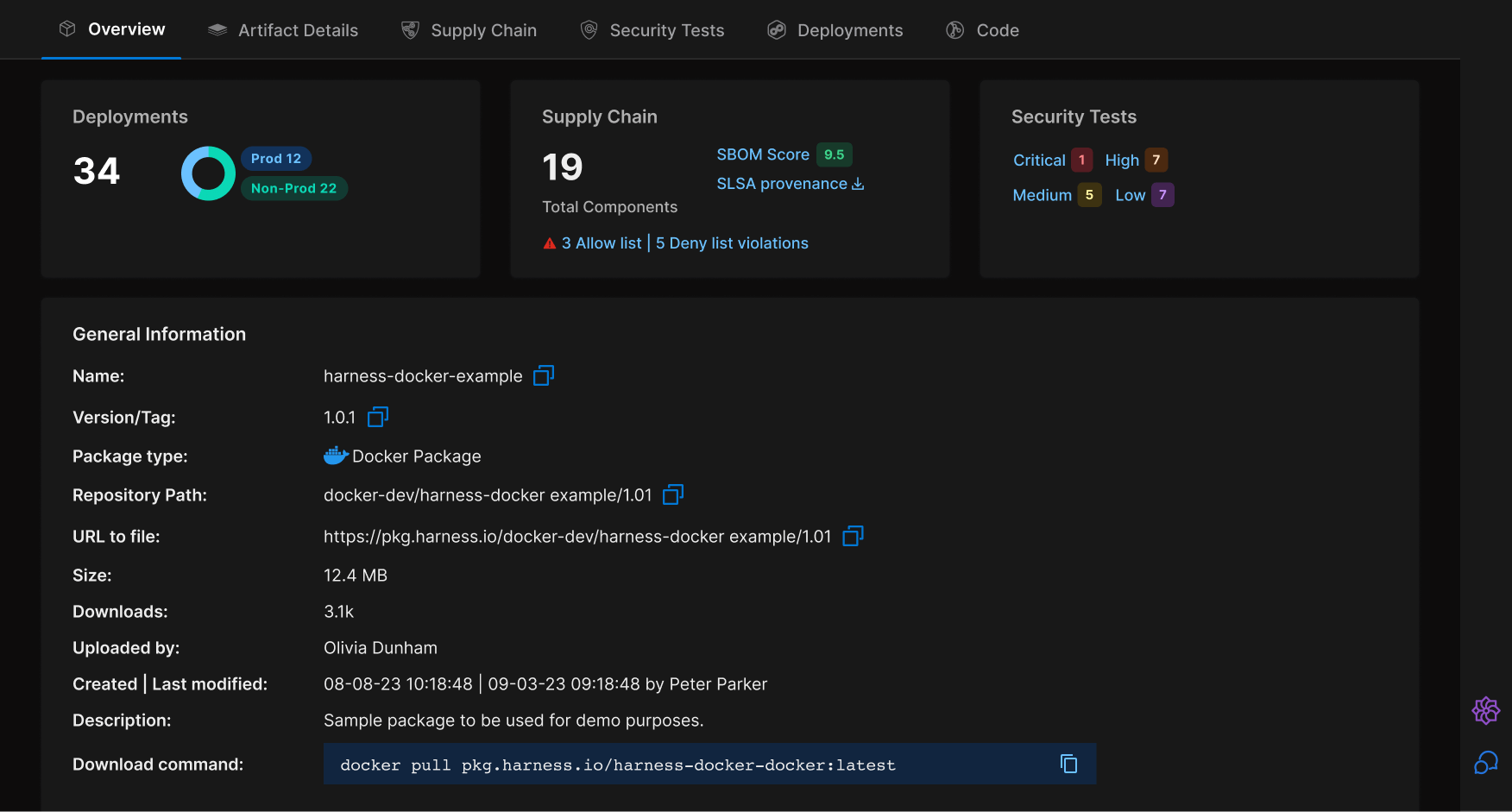Open the 5 Deny list violations link
The width and height of the screenshot is (1512, 812).
(x=732, y=243)
